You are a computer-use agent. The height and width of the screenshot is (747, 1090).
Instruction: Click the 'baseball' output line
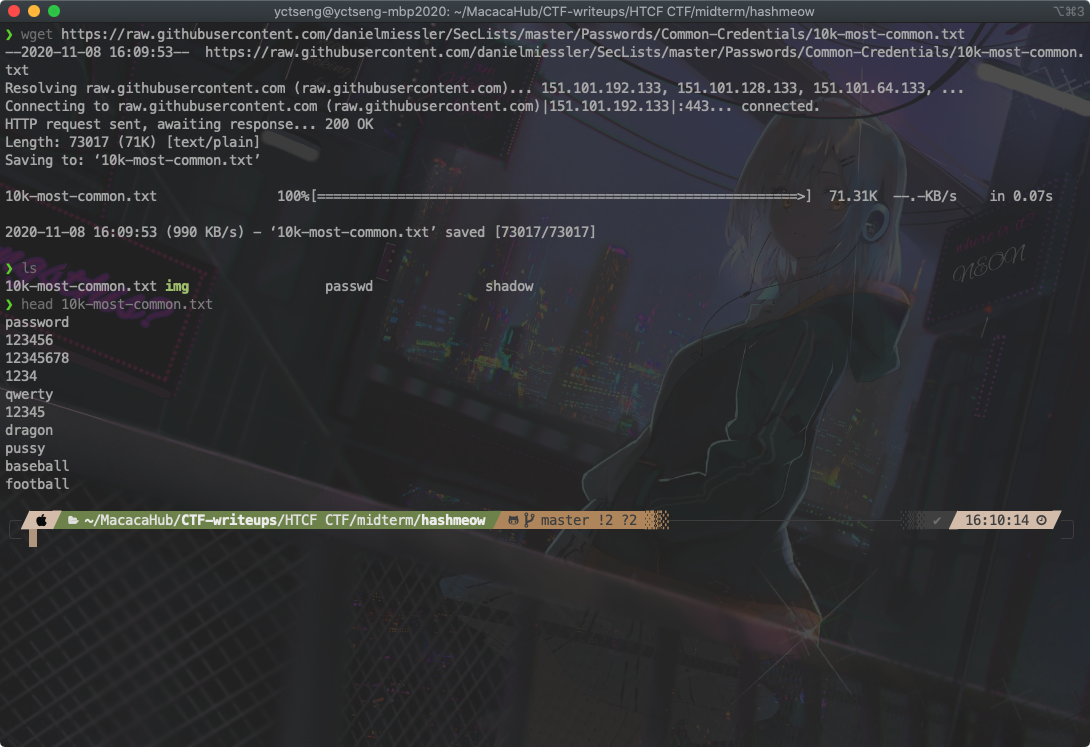[37, 466]
